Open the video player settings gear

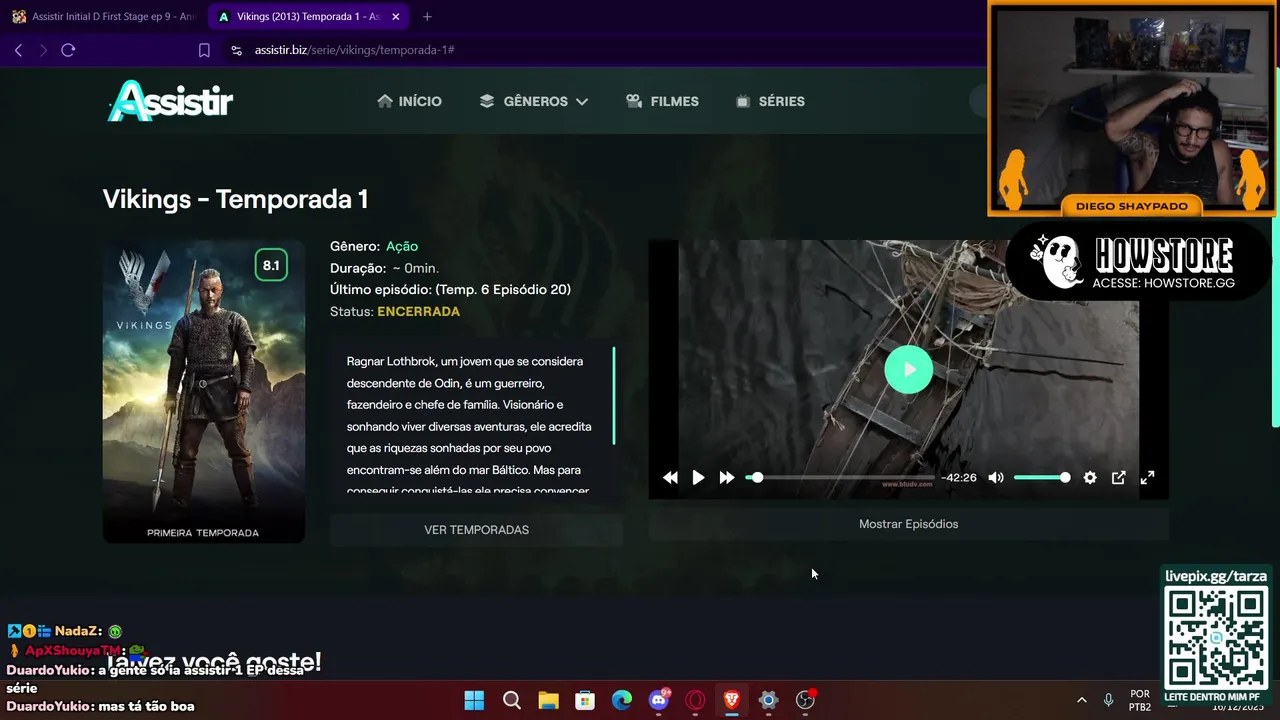click(1090, 478)
